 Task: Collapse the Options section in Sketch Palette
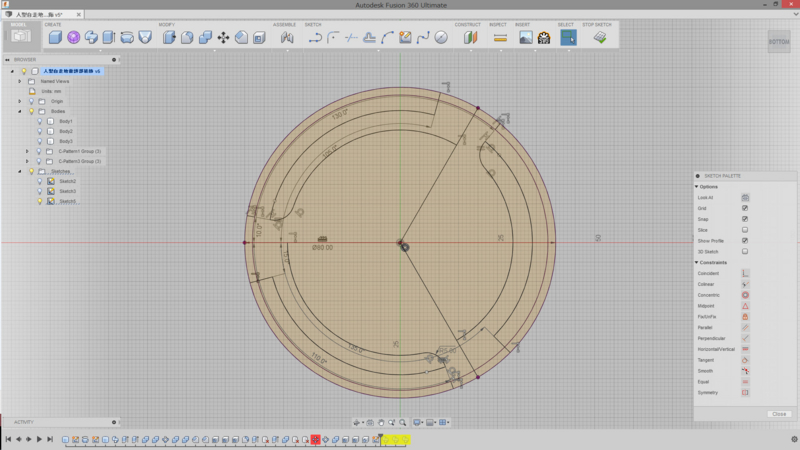696,187
